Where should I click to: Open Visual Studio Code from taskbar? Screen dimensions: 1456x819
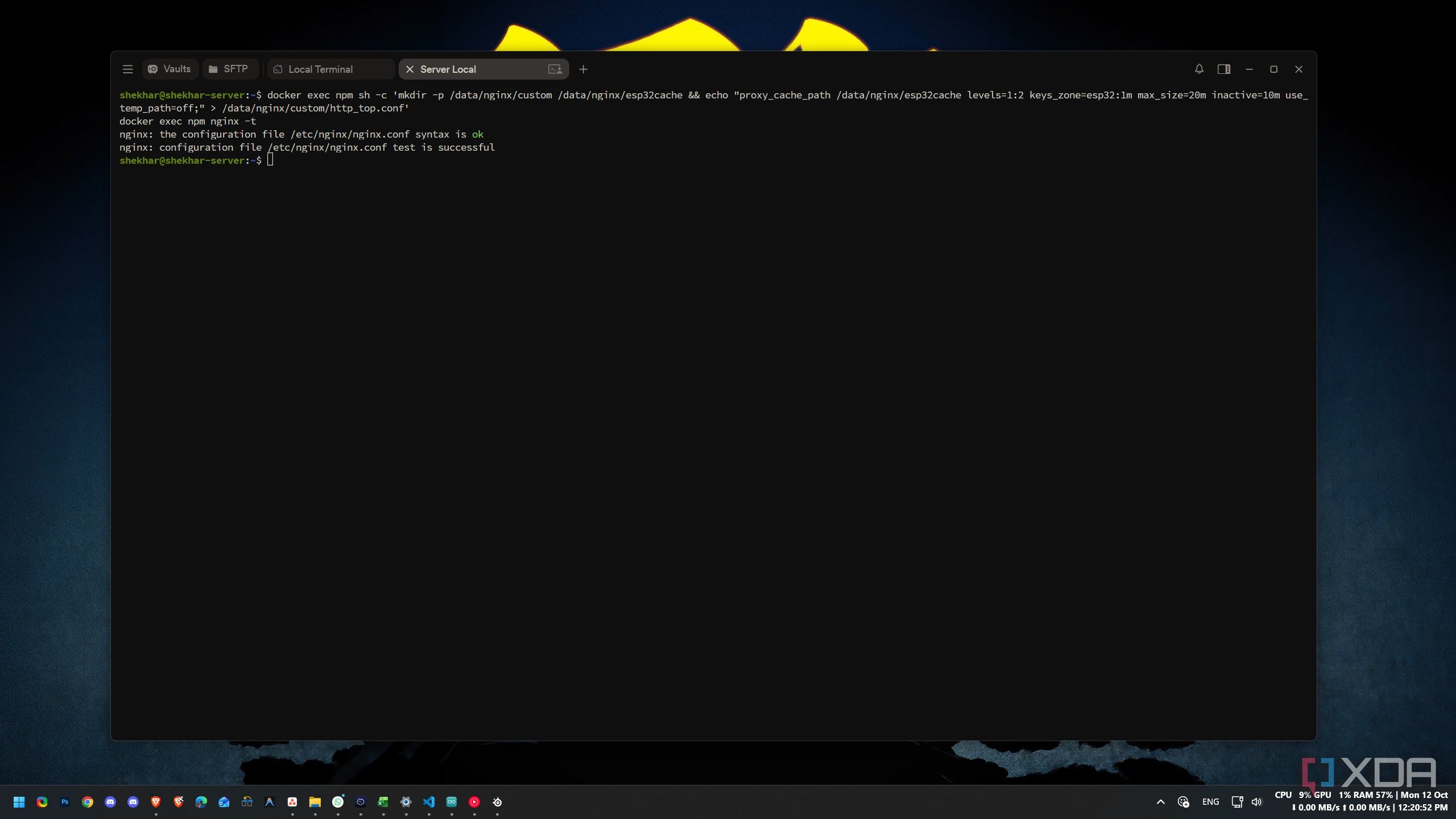[429, 802]
